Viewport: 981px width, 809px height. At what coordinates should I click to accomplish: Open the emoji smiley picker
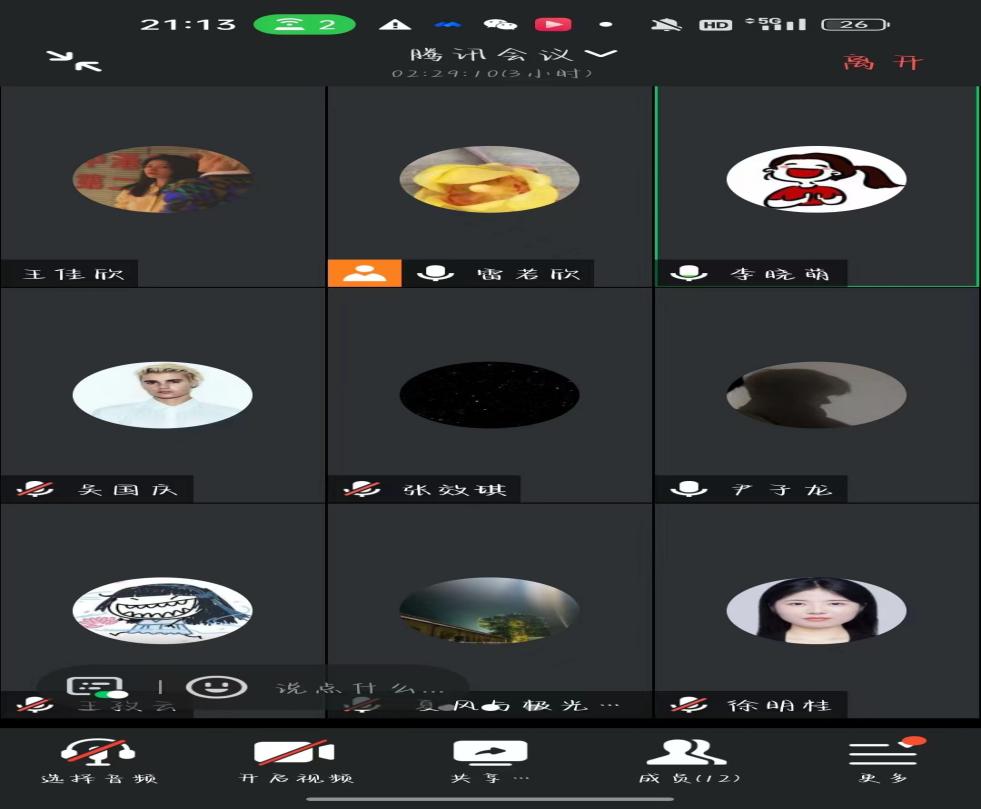(x=216, y=687)
